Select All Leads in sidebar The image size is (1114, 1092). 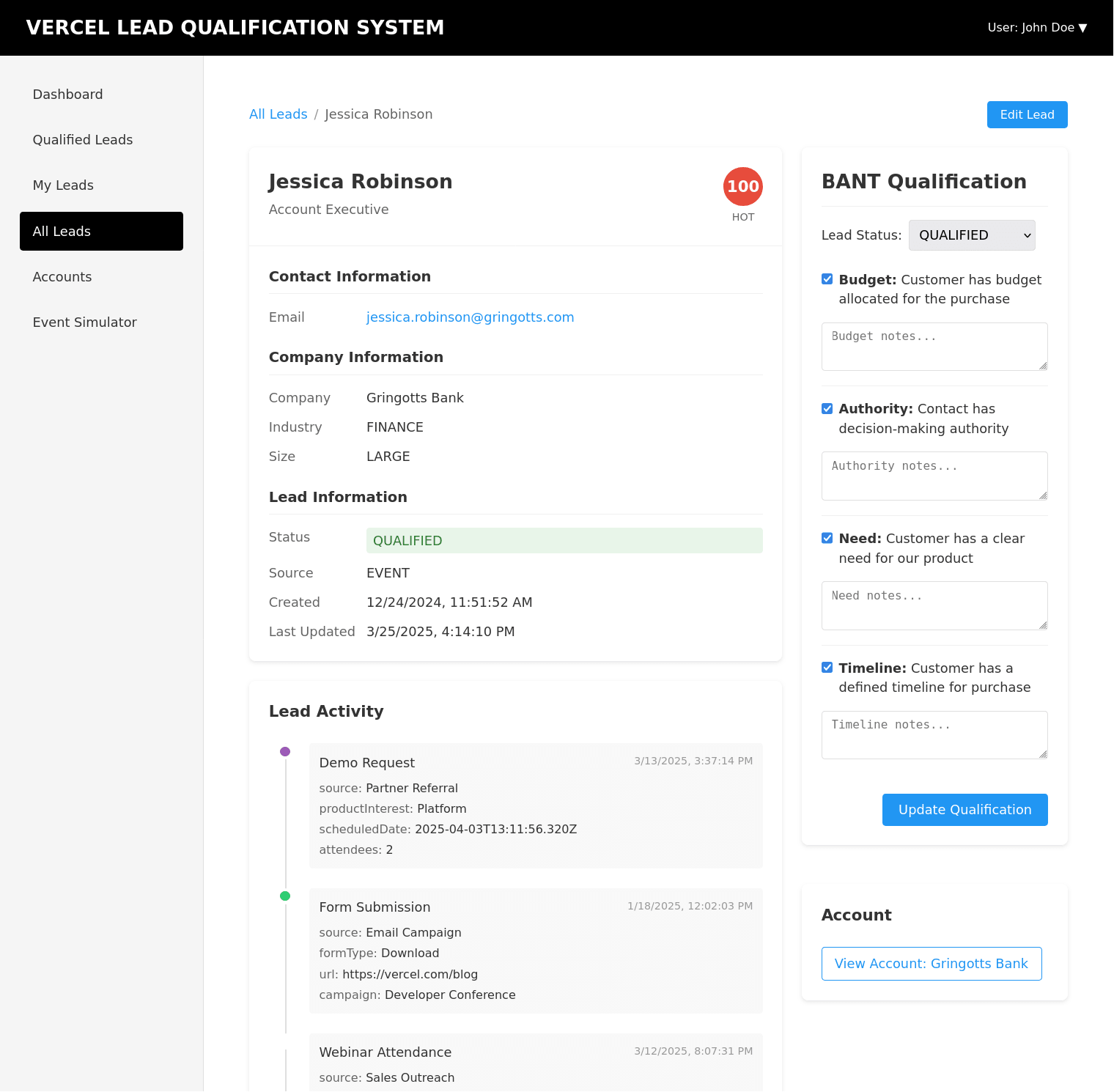tap(101, 231)
